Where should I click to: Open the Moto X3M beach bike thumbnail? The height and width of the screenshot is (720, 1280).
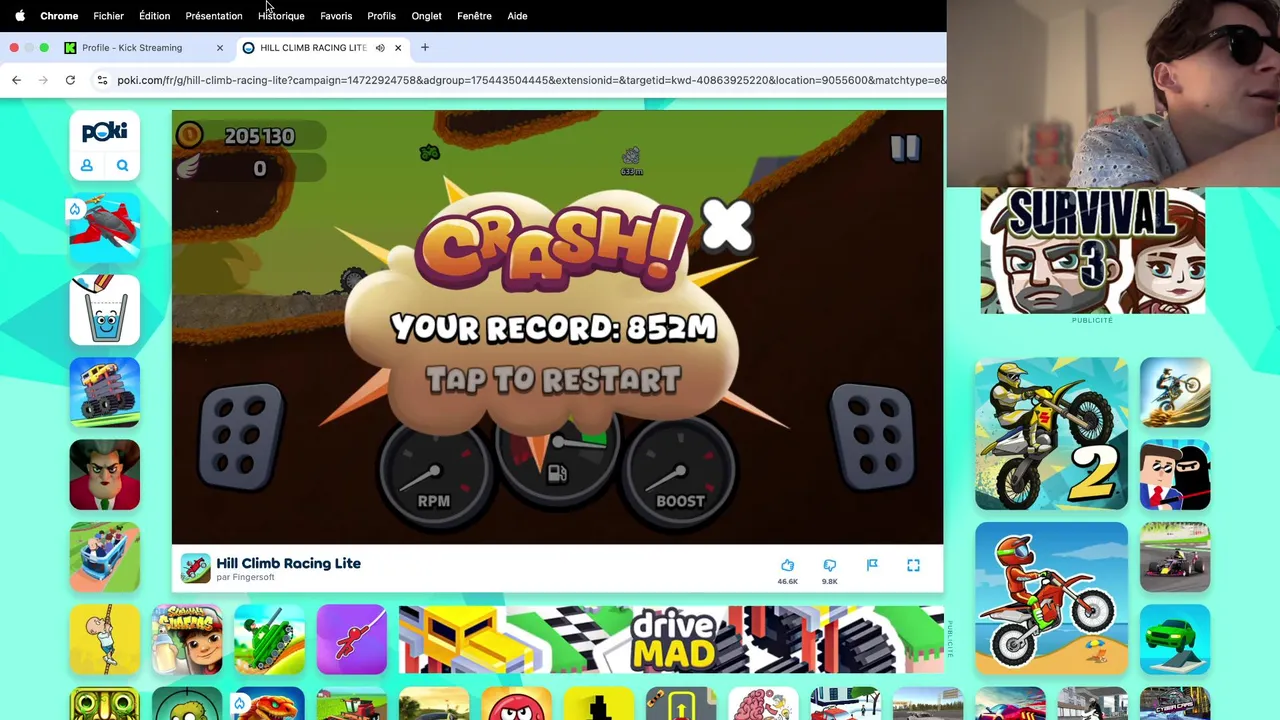1051,598
